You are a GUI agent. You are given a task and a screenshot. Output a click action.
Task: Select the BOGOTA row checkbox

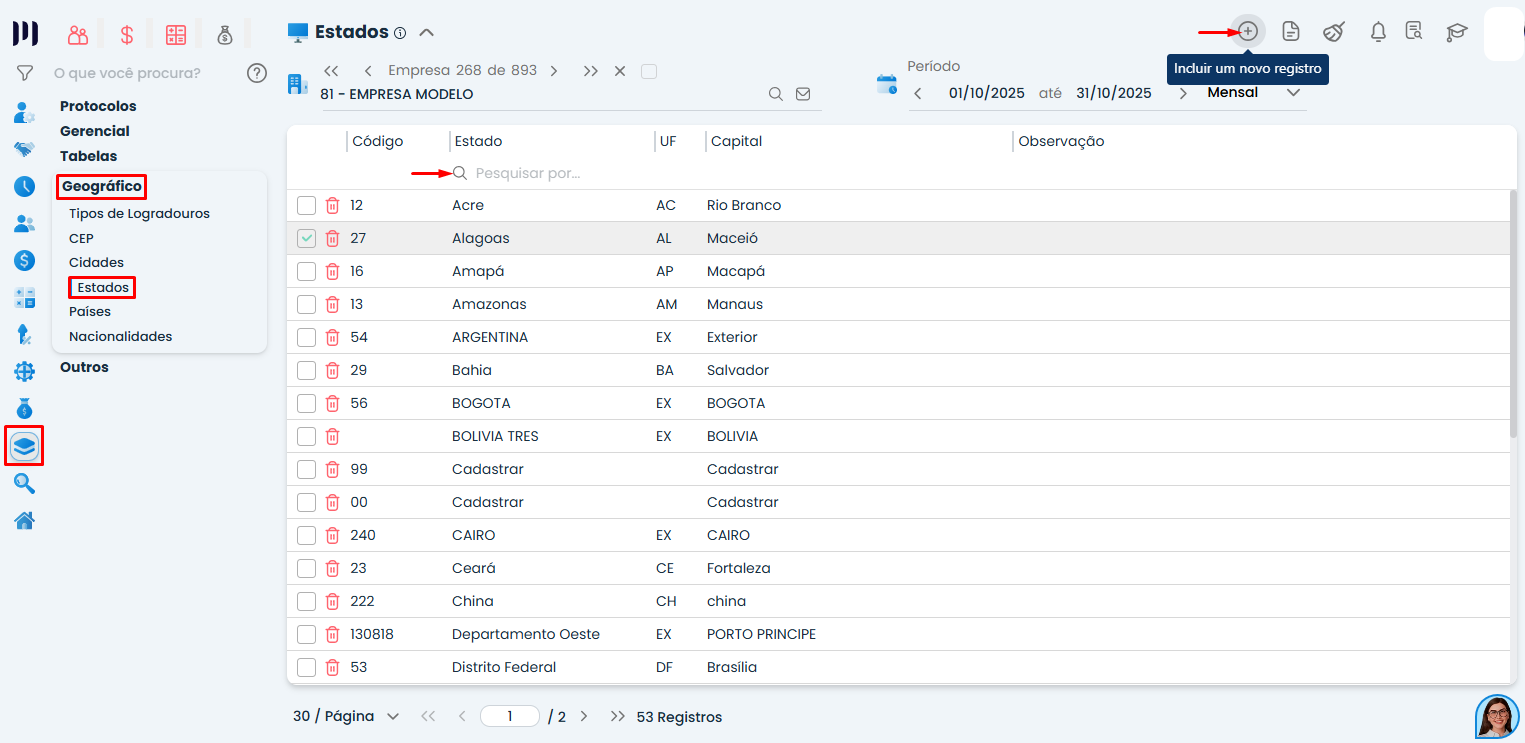(x=306, y=404)
